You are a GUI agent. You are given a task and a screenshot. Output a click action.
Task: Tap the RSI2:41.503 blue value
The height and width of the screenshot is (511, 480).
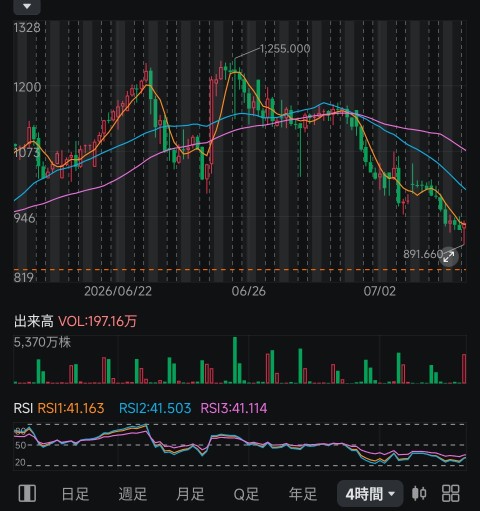click(x=155, y=408)
